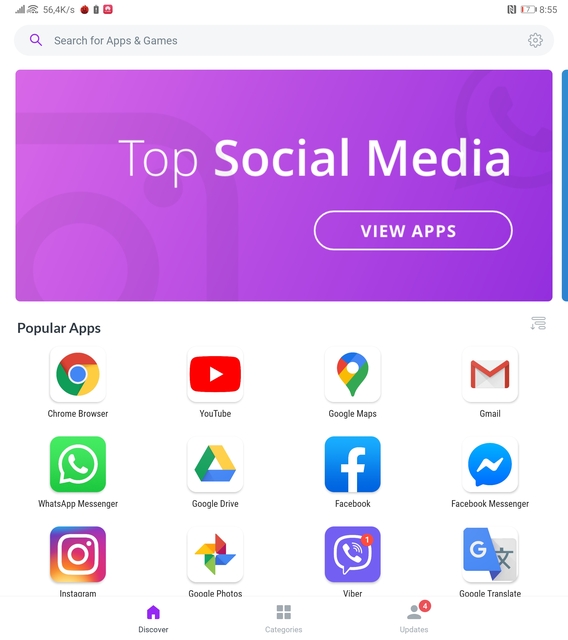The image size is (568, 640).
Task: Open the YouTube app icon
Action: tap(215, 374)
